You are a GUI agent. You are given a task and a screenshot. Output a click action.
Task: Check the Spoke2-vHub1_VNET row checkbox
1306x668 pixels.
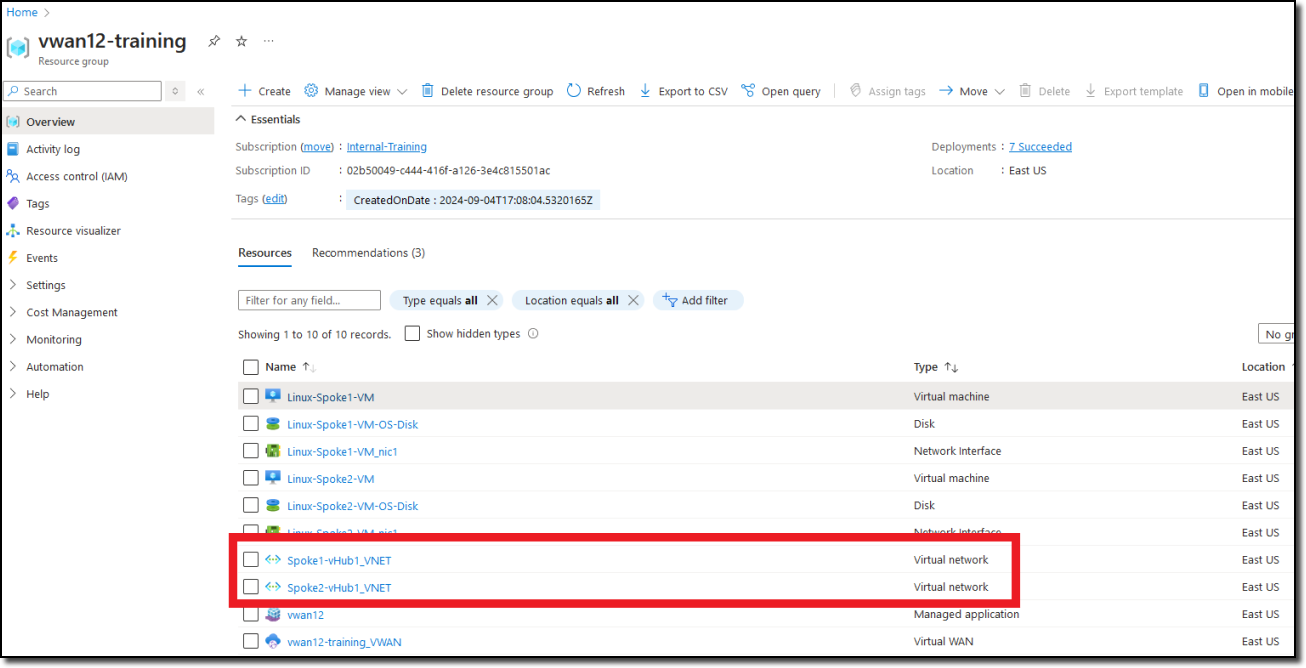[251, 587]
